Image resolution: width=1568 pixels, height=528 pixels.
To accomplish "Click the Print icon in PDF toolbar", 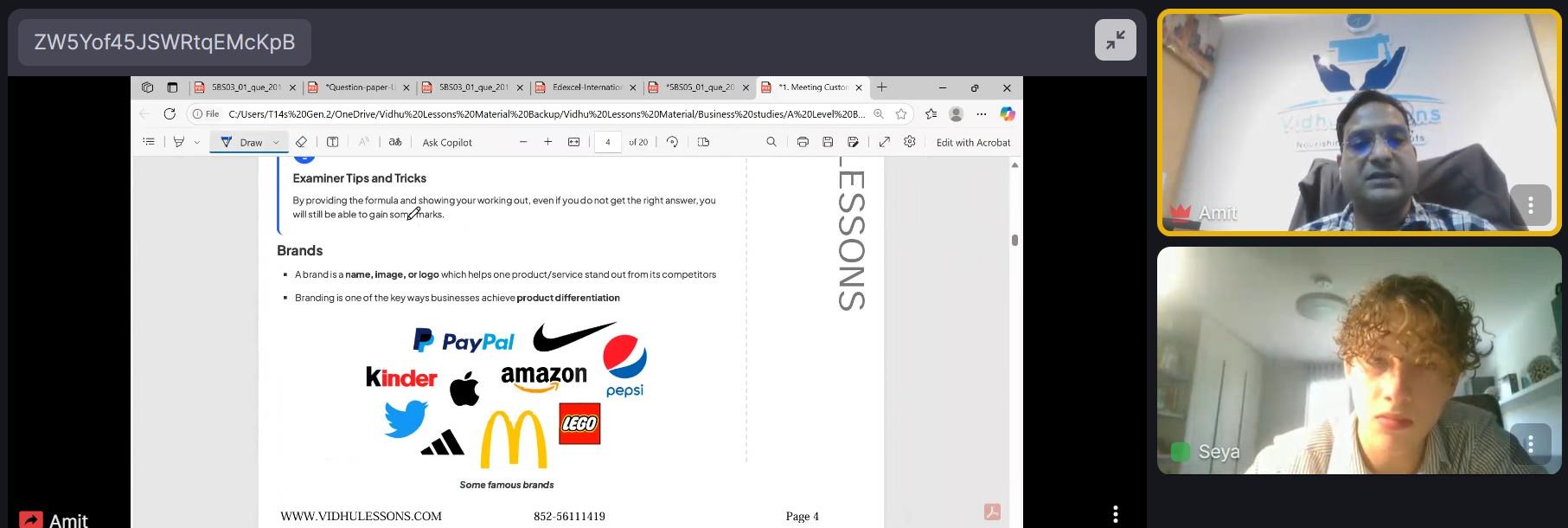I will coord(803,142).
